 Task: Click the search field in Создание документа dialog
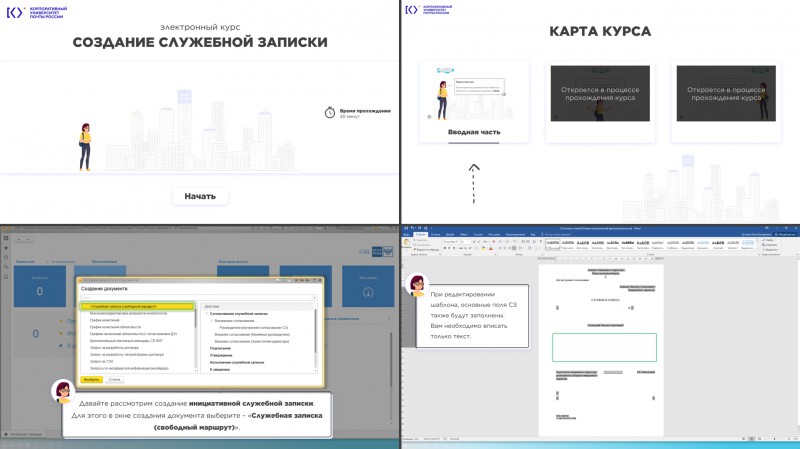point(196,297)
